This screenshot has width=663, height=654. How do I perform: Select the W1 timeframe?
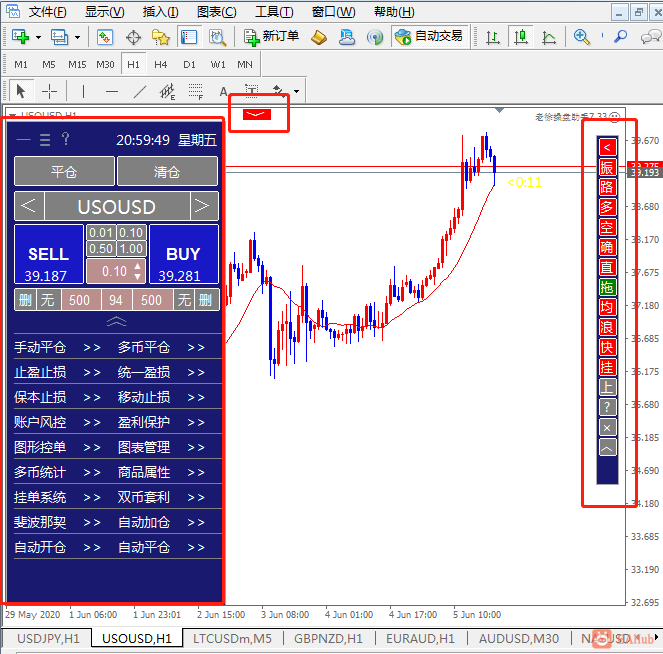coord(218,65)
